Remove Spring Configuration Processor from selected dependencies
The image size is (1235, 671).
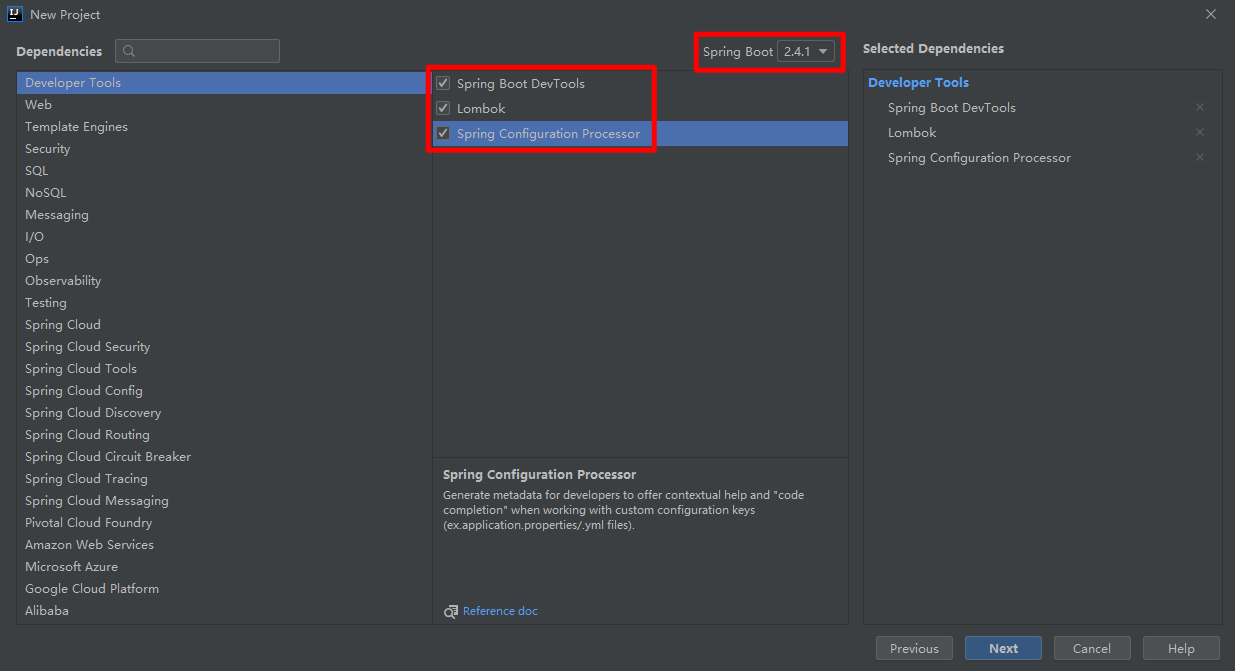(1200, 158)
